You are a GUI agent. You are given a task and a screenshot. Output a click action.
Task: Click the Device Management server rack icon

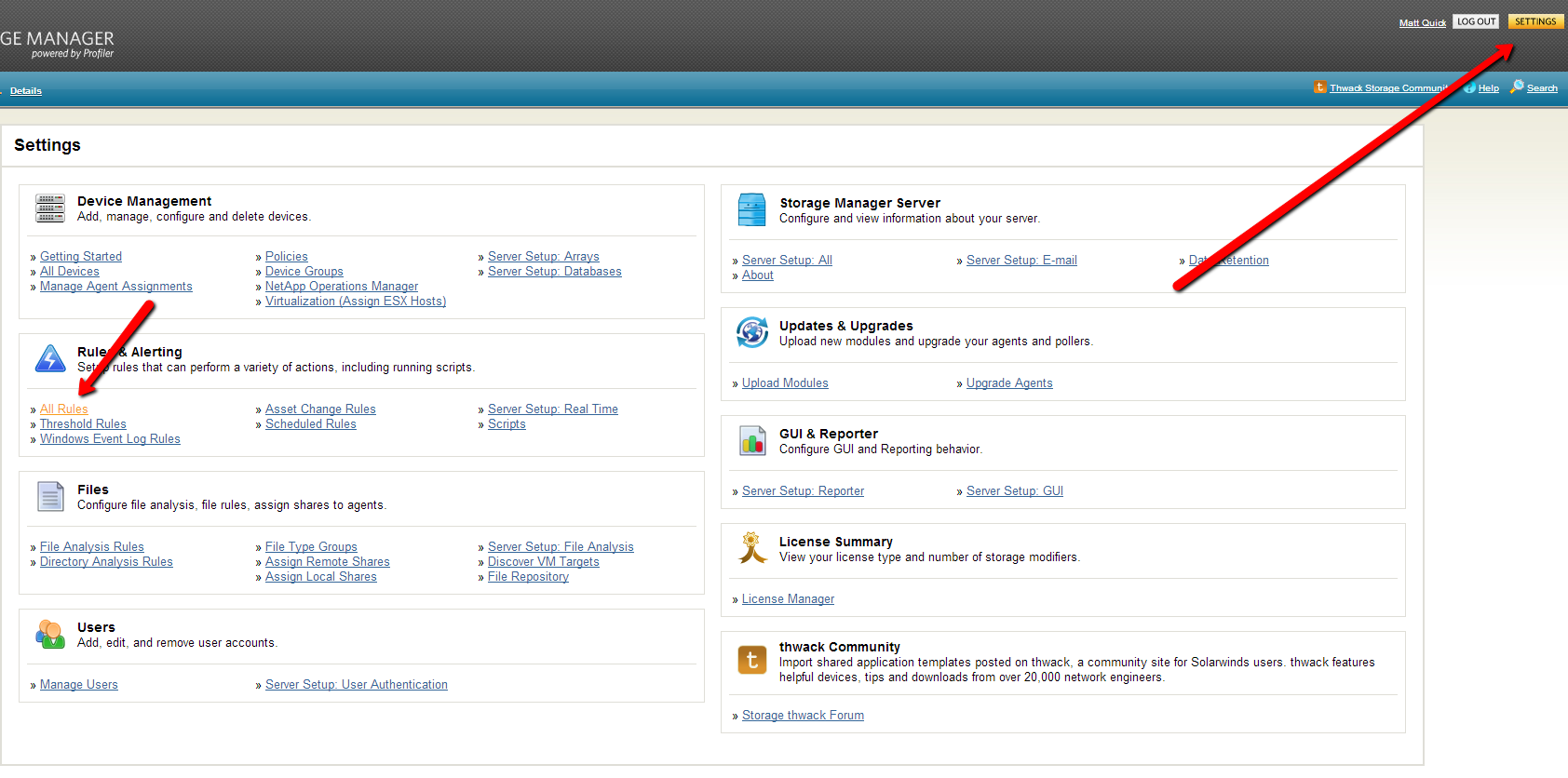pyautogui.click(x=50, y=208)
